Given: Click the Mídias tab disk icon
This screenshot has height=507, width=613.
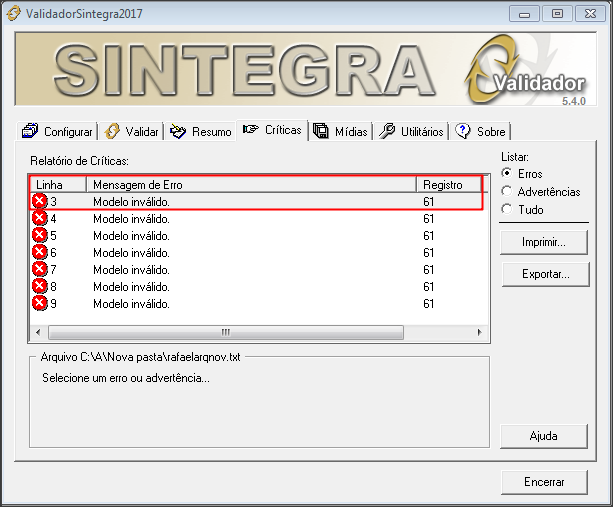Looking at the screenshot, I should tap(321, 131).
